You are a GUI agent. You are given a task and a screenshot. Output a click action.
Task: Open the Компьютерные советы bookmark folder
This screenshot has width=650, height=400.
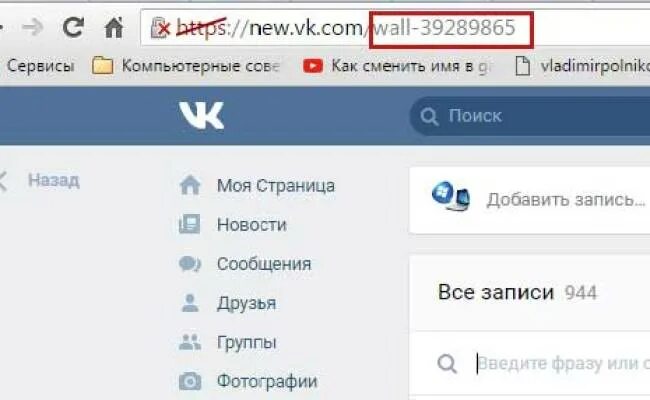click(187, 66)
